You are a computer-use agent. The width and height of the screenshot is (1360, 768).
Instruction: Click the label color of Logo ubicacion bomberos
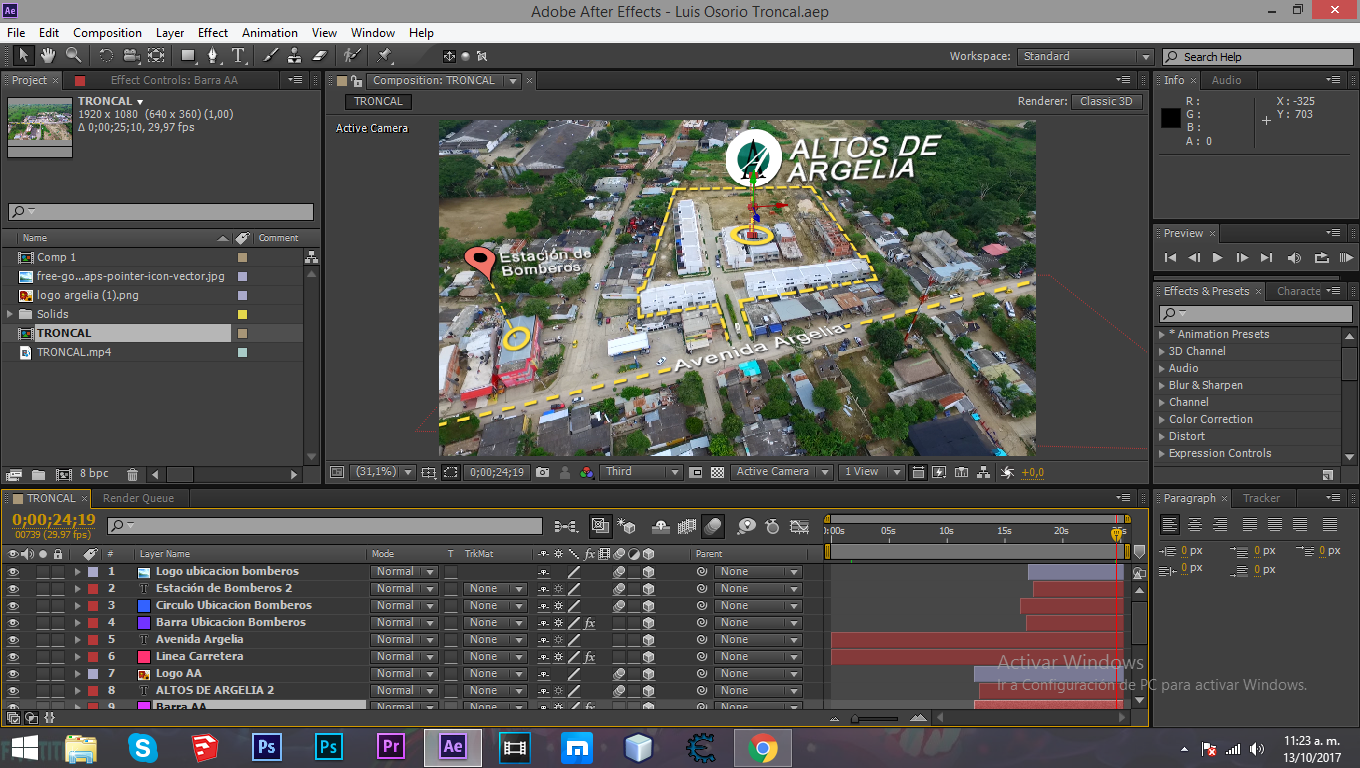click(x=93, y=572)
